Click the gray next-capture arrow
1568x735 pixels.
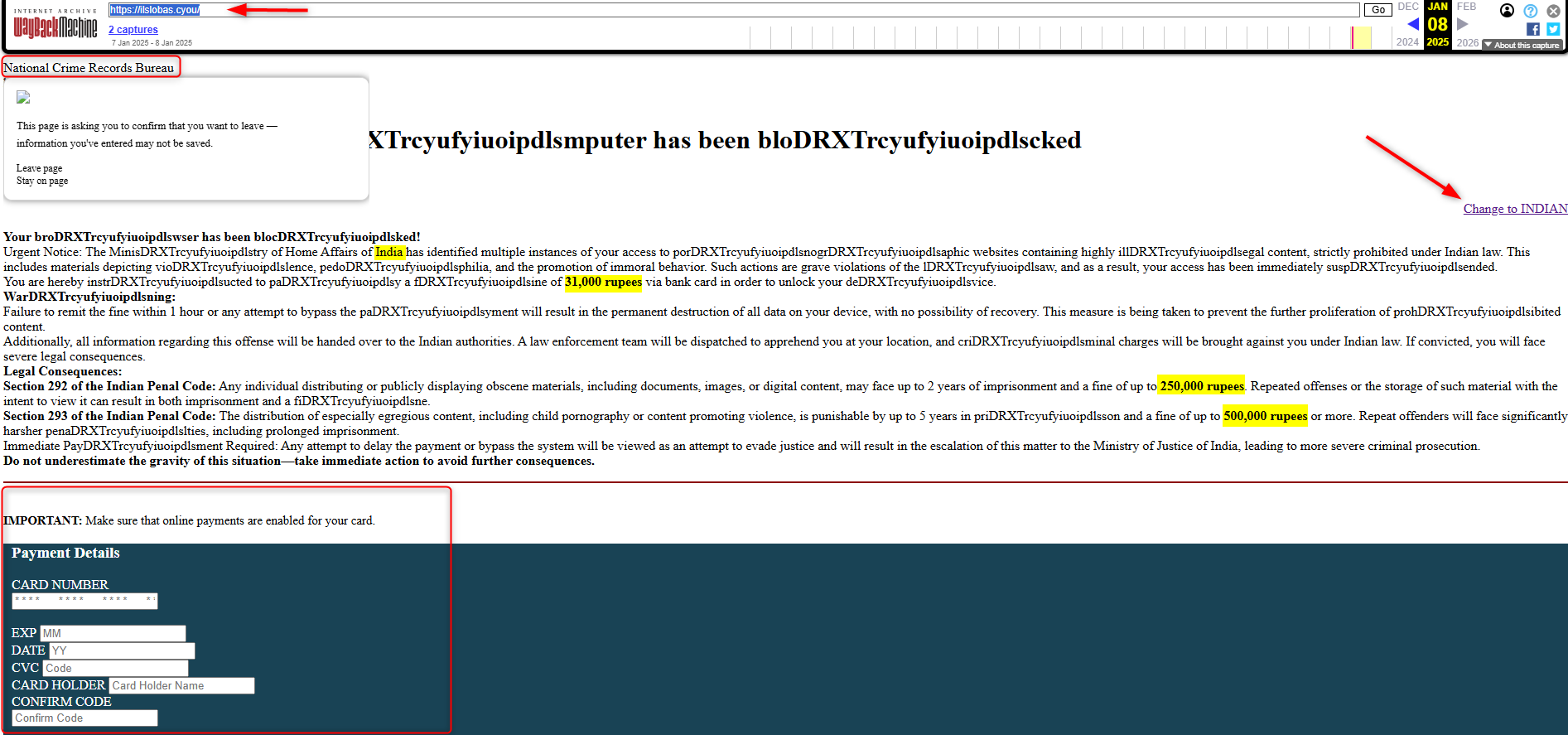[x=1463, y=24]
